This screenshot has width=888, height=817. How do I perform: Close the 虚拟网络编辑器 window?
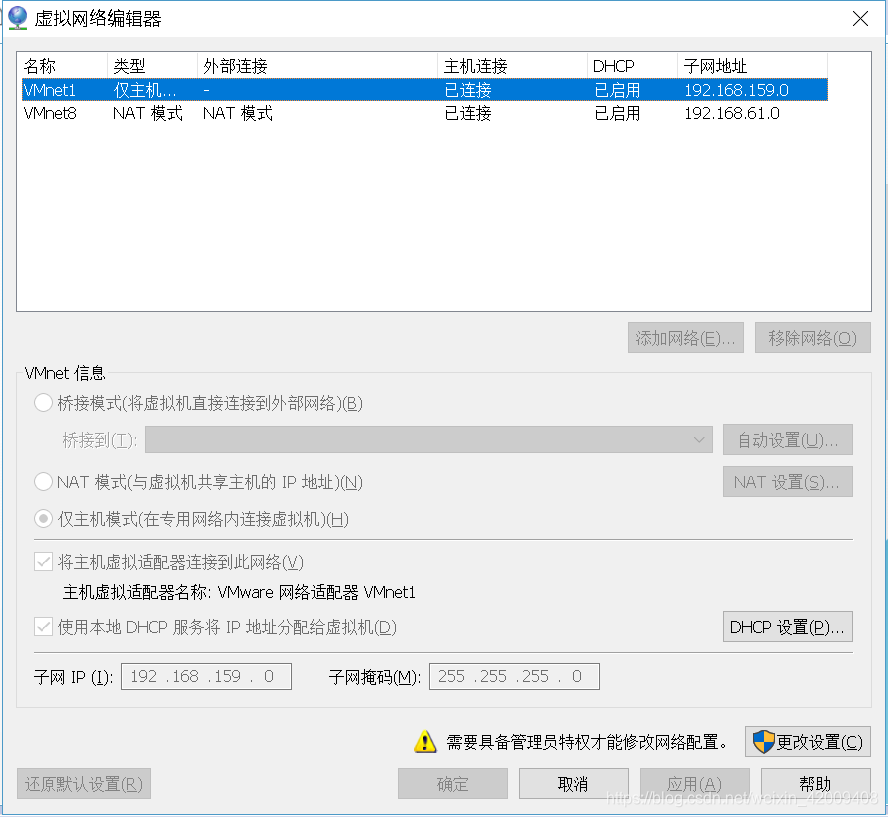click(860, 19)
